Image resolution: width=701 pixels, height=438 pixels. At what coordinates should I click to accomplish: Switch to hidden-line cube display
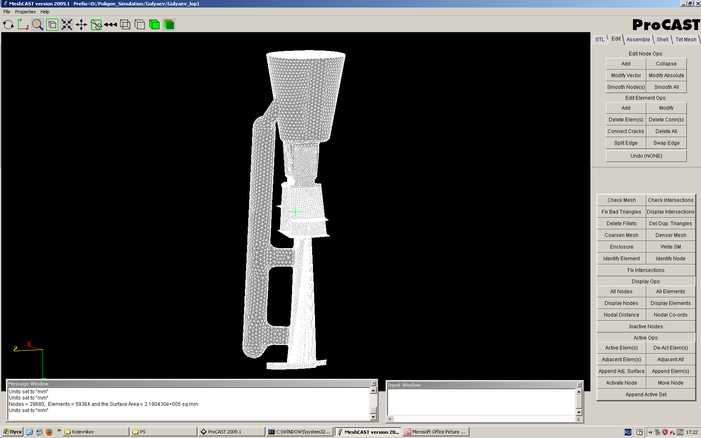tap(140, 25)
